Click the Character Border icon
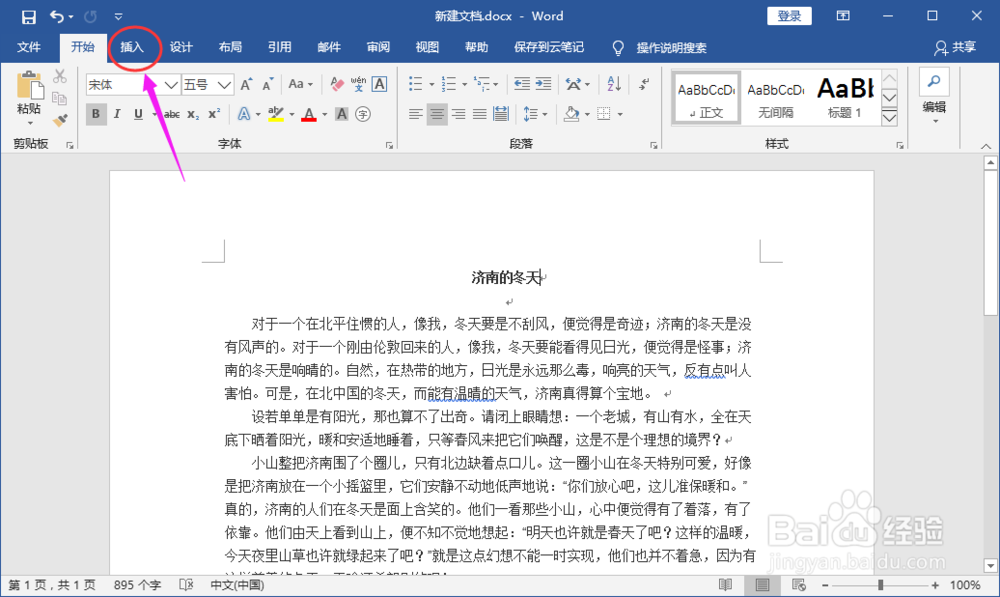 pos(379,84)
